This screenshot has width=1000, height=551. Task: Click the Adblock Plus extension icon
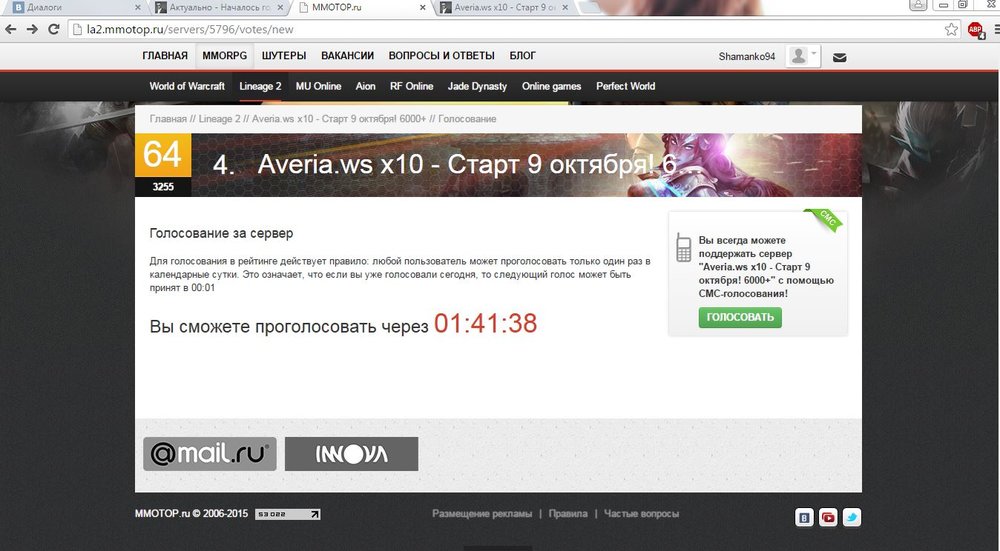pos(974,29)
